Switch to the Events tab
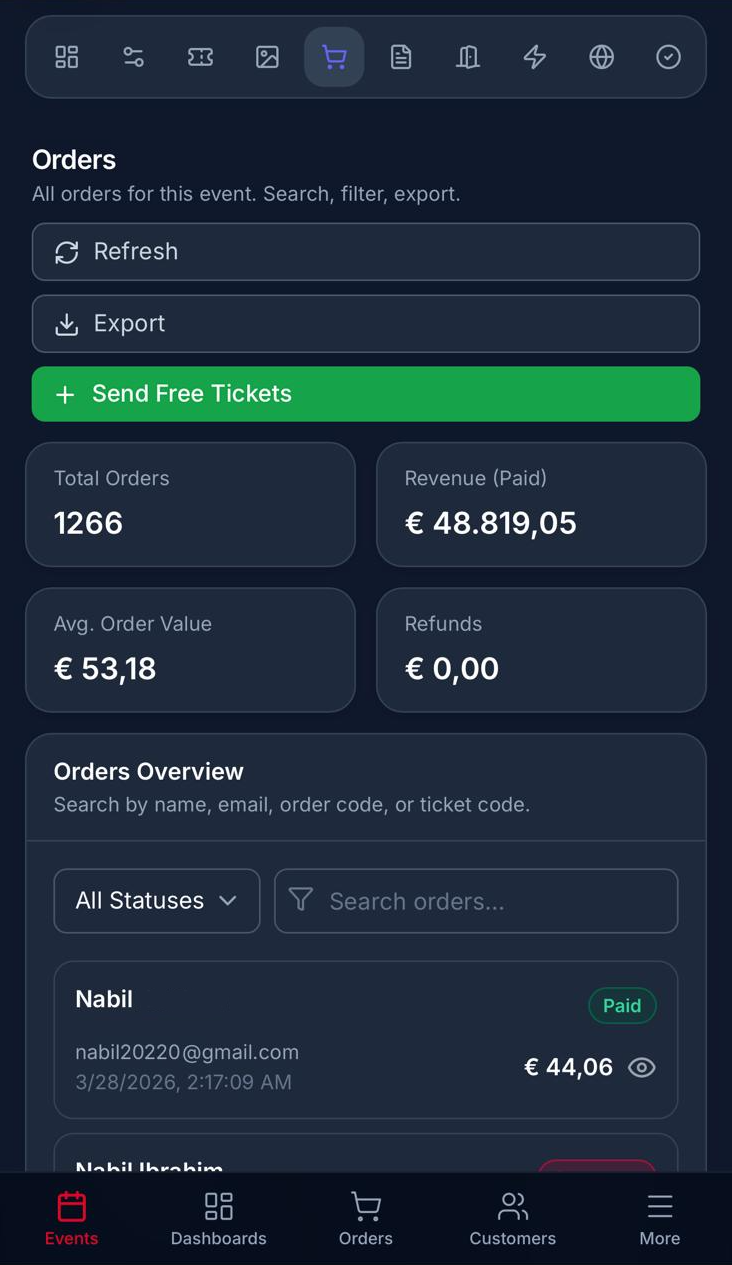Screen dimensions: 732x1265 pyautogui.click(x=71, y=1218)
